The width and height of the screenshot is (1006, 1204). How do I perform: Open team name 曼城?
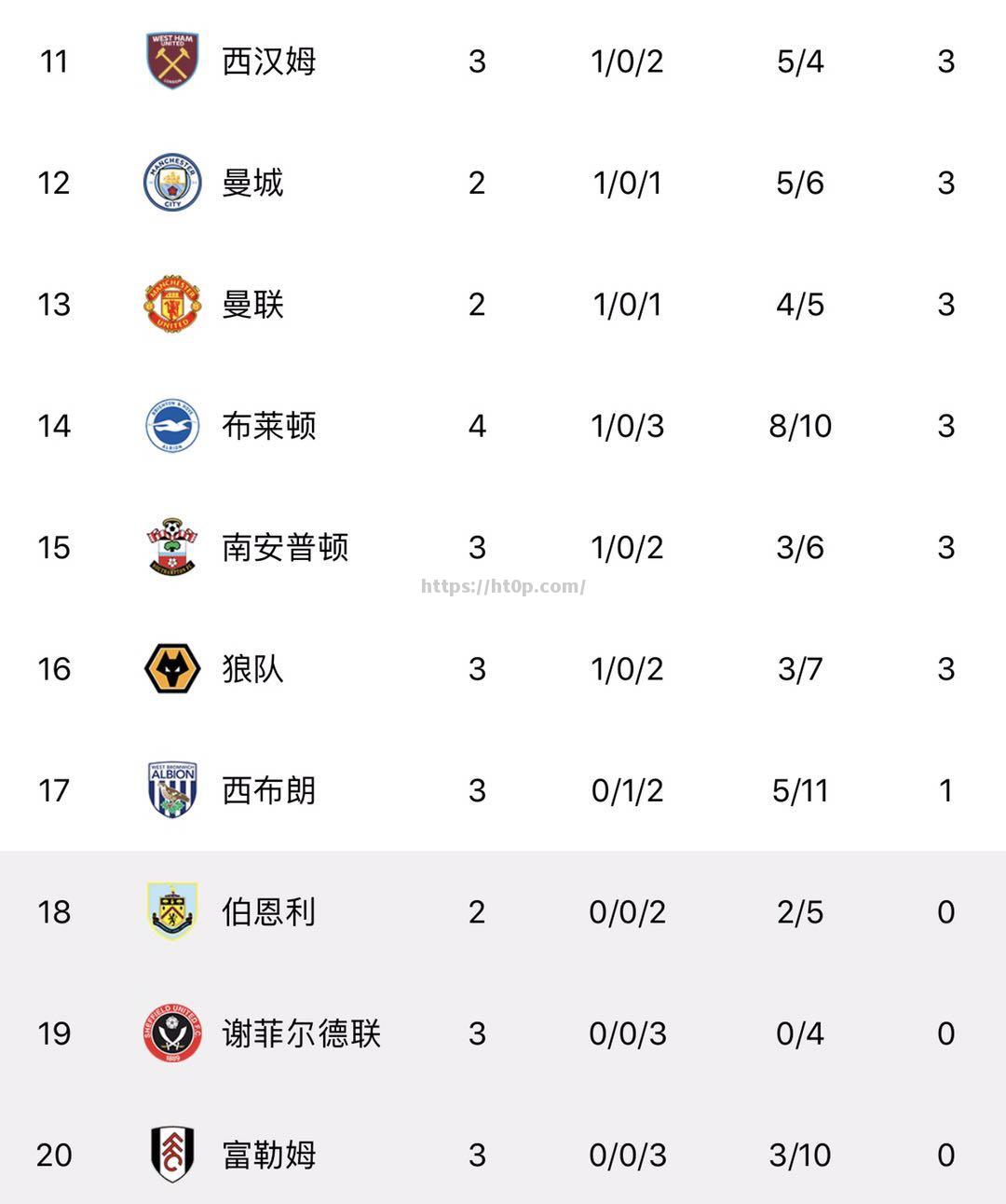252,183
